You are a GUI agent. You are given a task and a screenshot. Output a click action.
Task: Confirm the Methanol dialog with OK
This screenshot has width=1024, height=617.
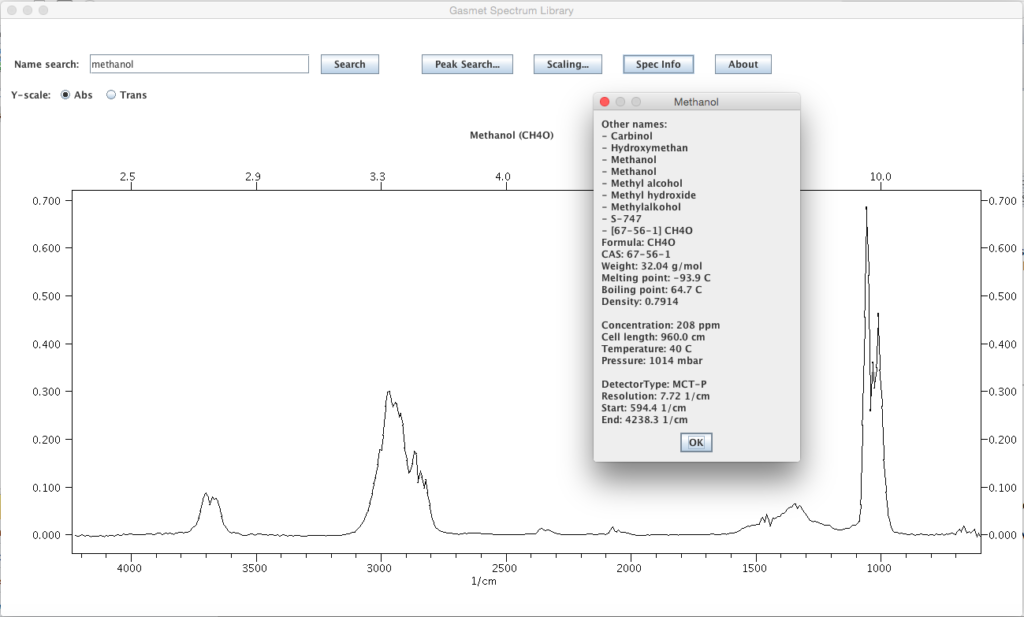[x=696, y=442]
